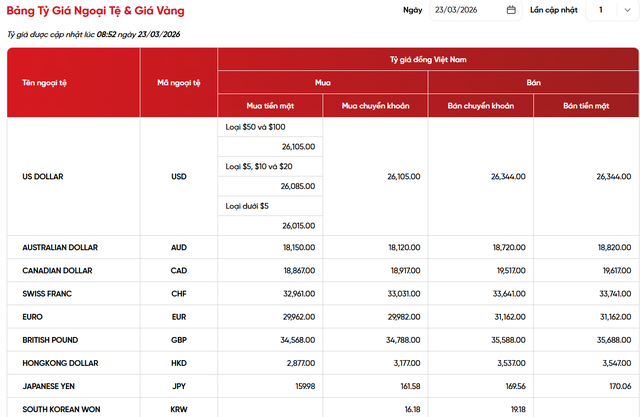The width and height of the screenshot is (640, 417).
Task: Click AUD cash buy rate 18,150.00
Action: tap(299, 247)
